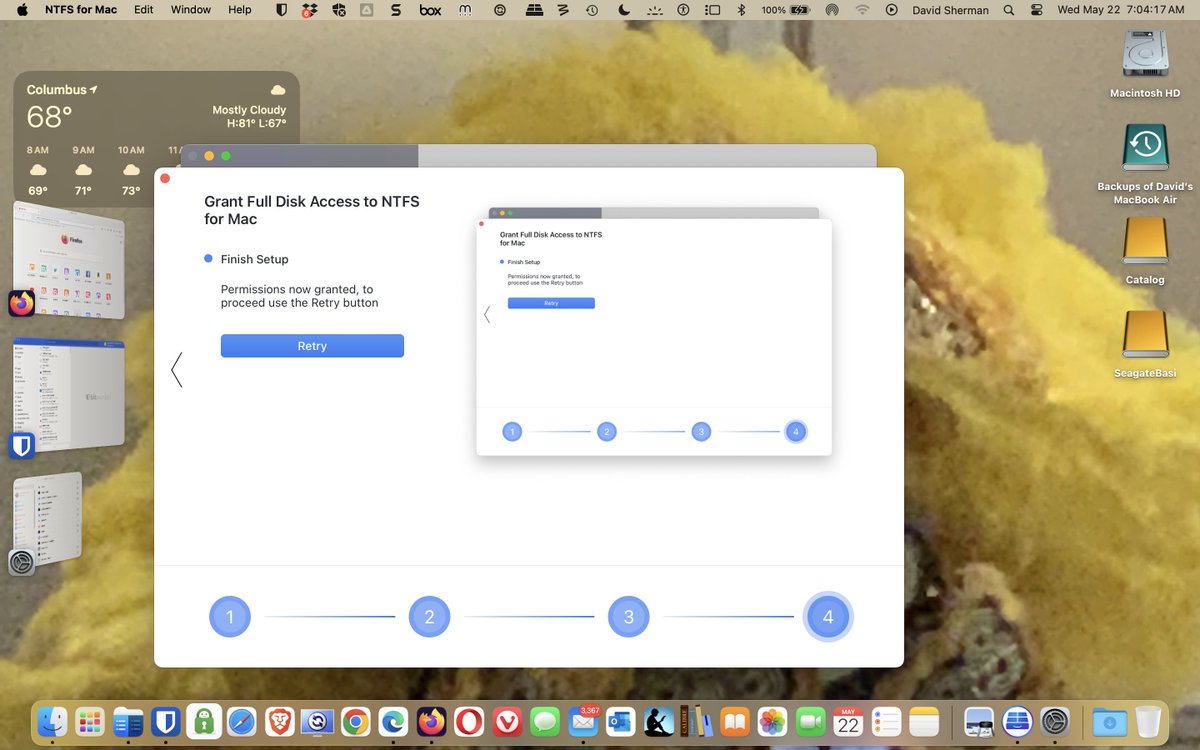
Task: Go back using the left chevron arrow
Action: 177,370
